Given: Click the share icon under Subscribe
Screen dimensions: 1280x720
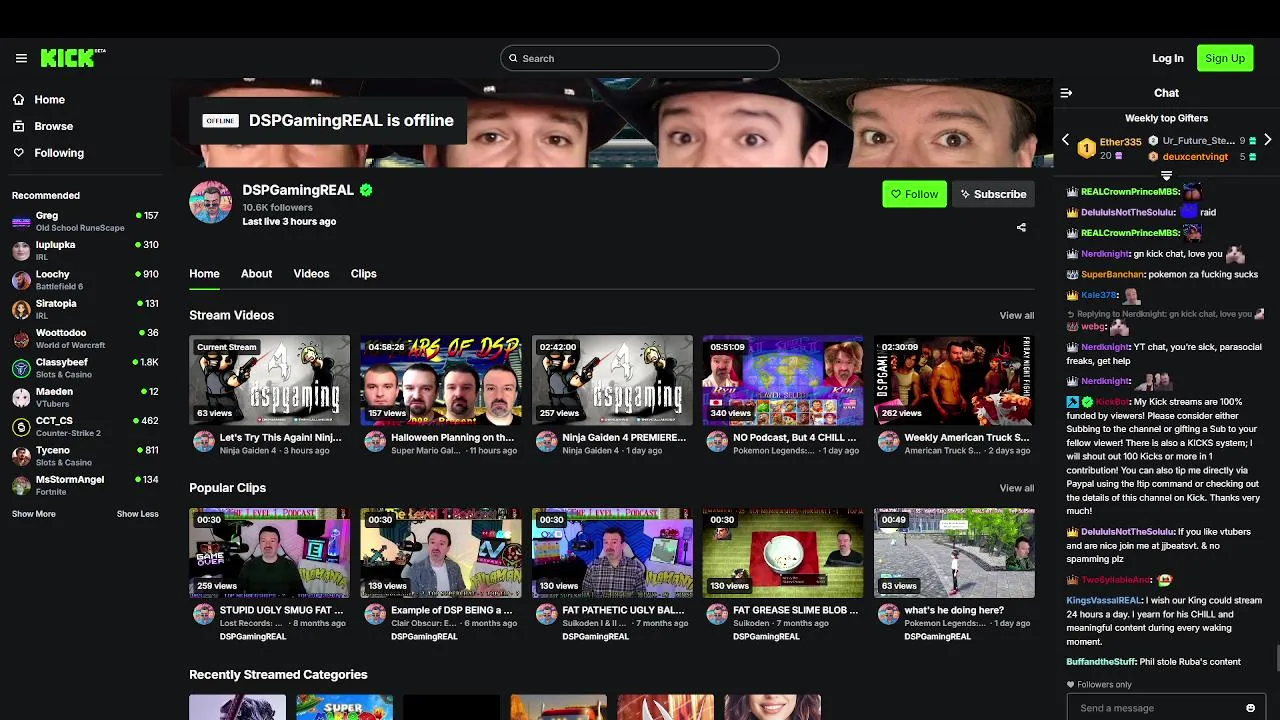Looking at the screenshot, I should [1021, 228].
